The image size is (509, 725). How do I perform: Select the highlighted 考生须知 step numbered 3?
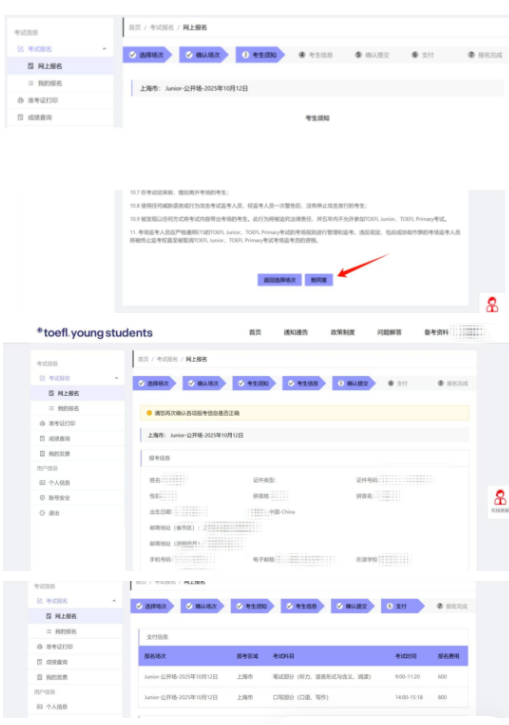[260, 55]
